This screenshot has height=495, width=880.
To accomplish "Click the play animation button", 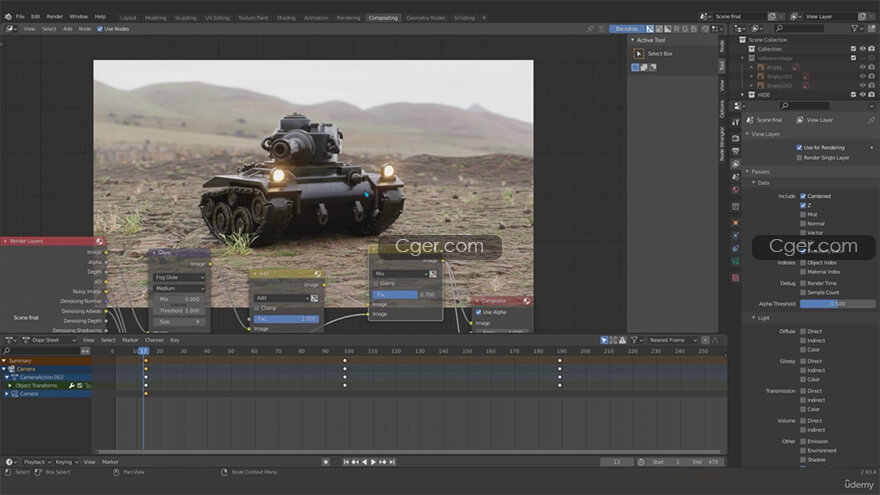I will coord(374,462).
